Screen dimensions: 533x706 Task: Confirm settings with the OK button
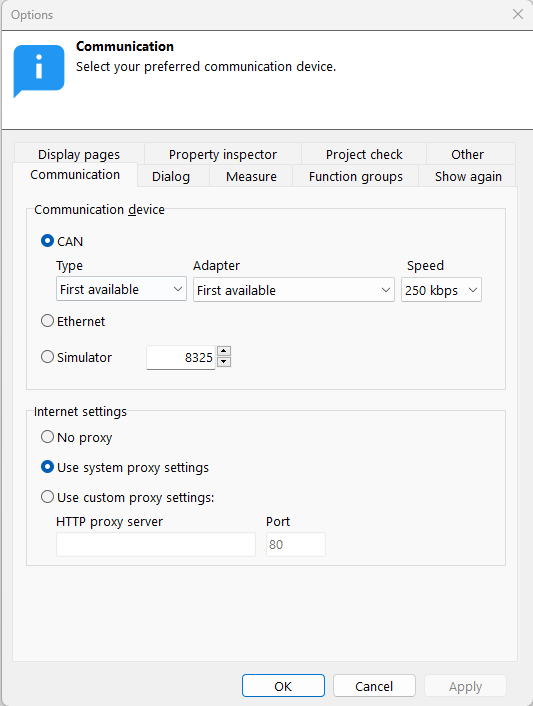point(283,686)
